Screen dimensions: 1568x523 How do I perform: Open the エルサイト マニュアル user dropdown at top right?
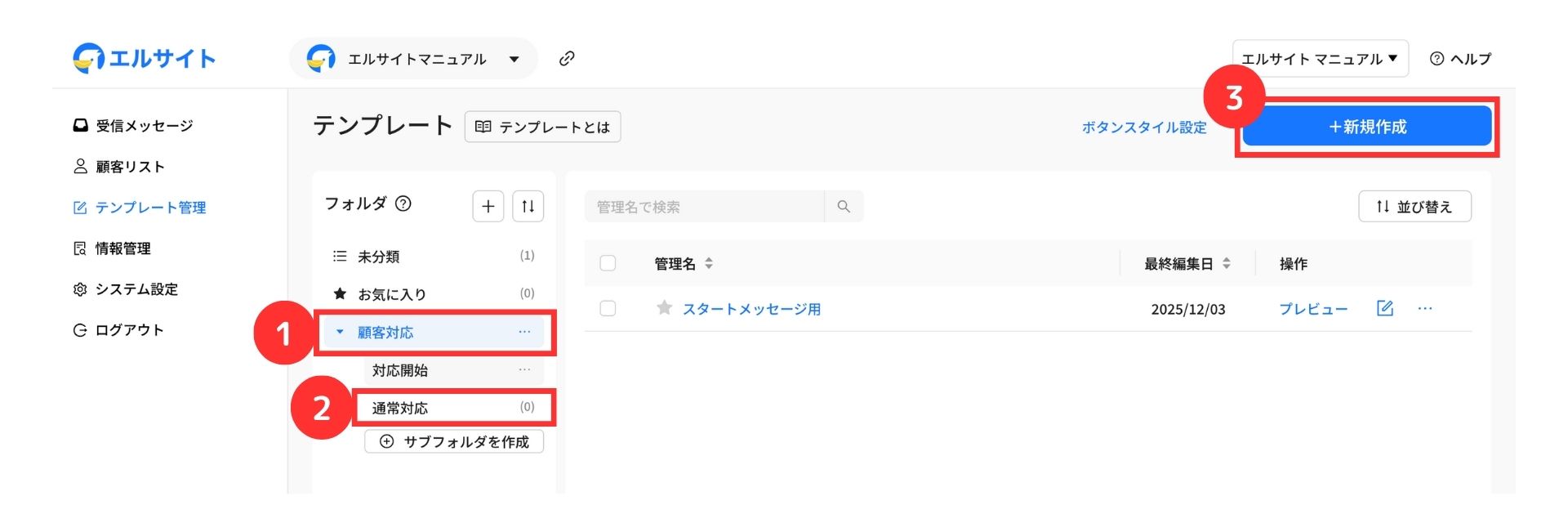[1320, 59]
